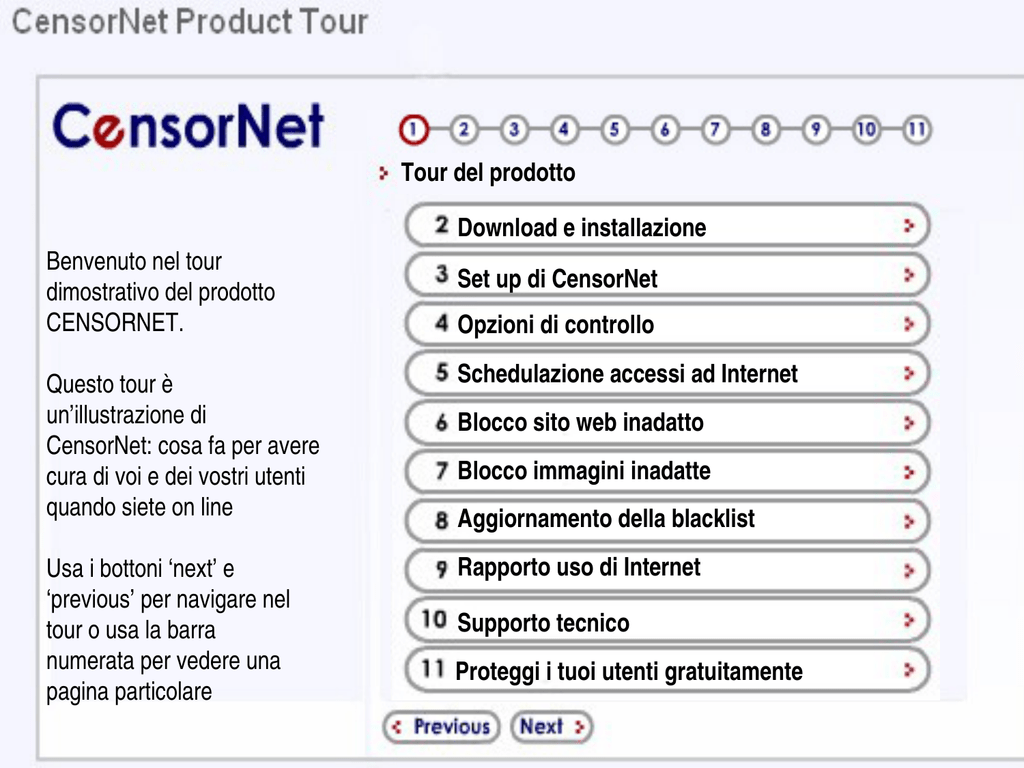
Task: Jump to step 10 numbered circle
Action: (x=866, y=129)
